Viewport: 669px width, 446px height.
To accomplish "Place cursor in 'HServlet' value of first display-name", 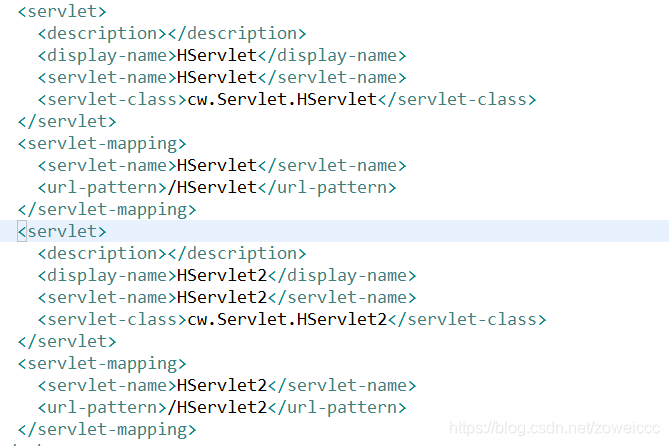I will coord(217,55).
